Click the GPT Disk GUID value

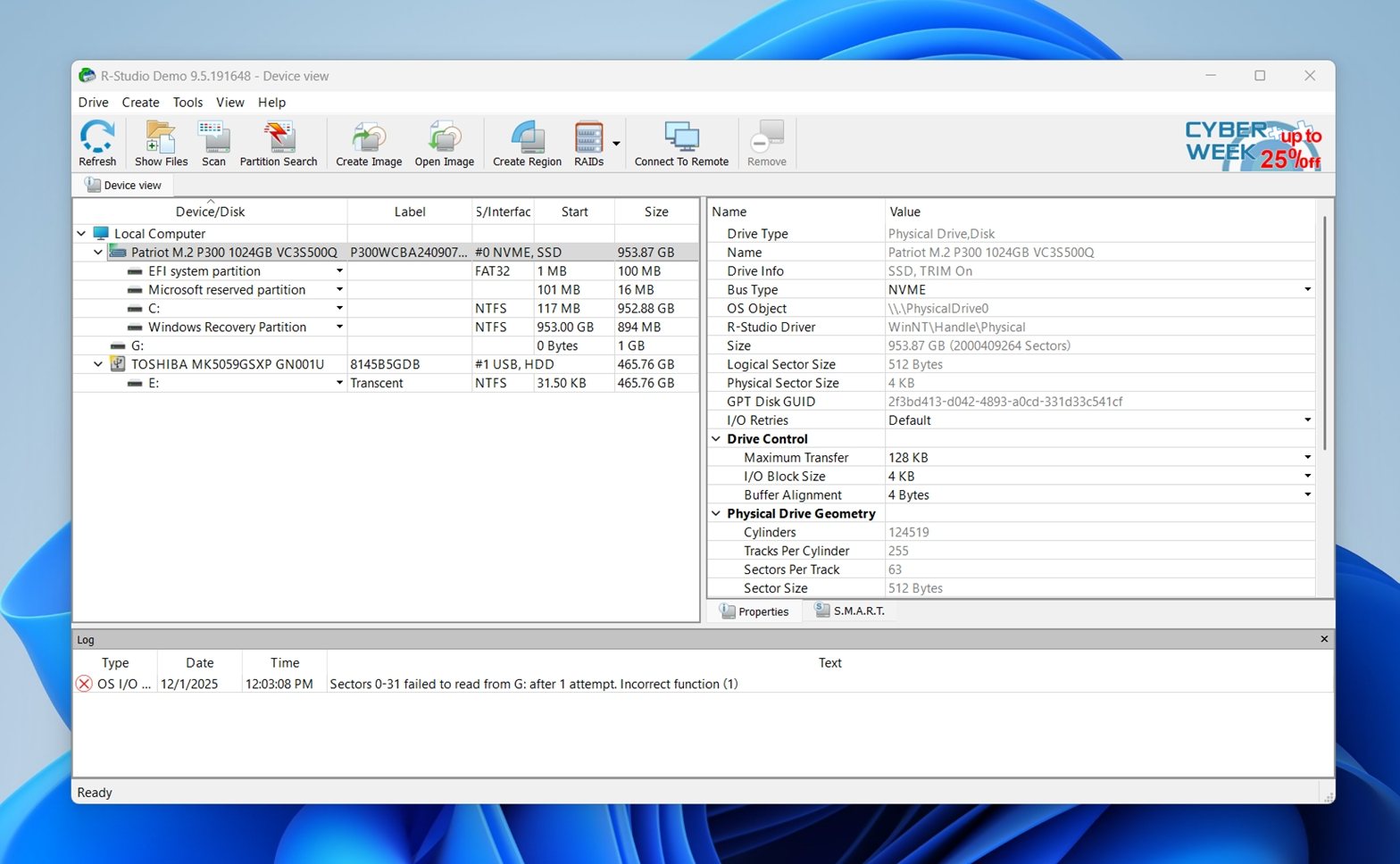tap(1005, 402)
